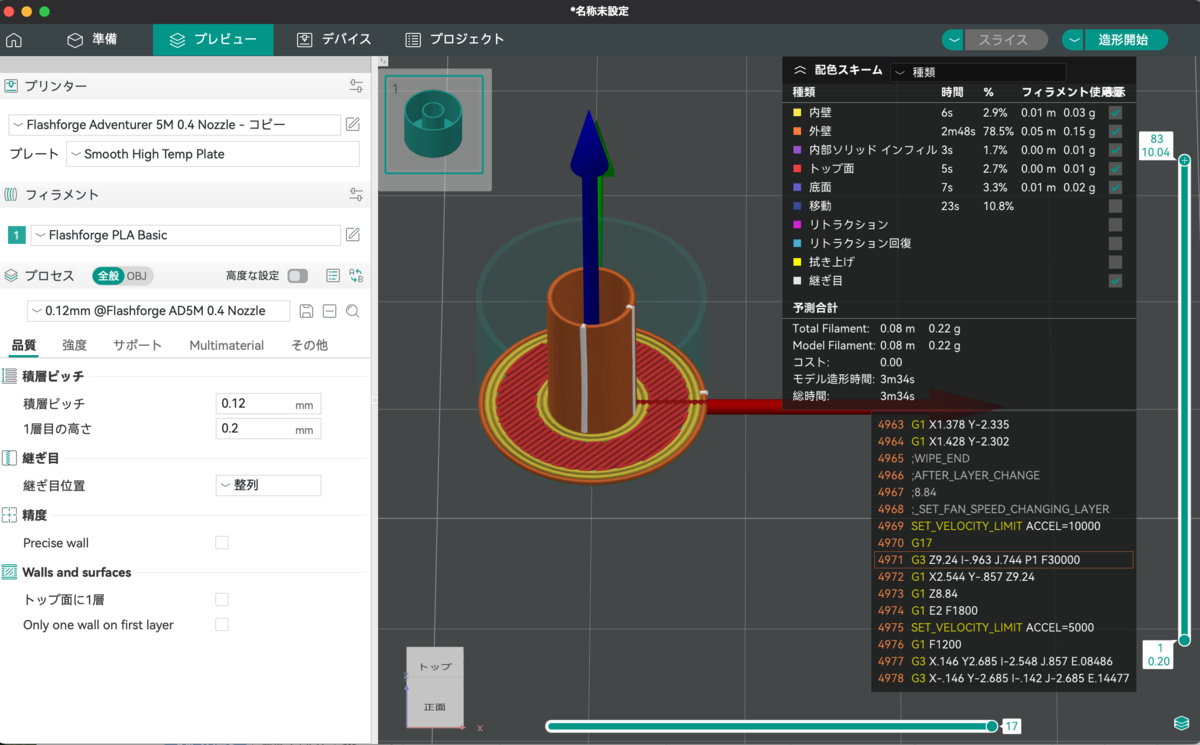Click save process preset icon

(x=307, y=311)
